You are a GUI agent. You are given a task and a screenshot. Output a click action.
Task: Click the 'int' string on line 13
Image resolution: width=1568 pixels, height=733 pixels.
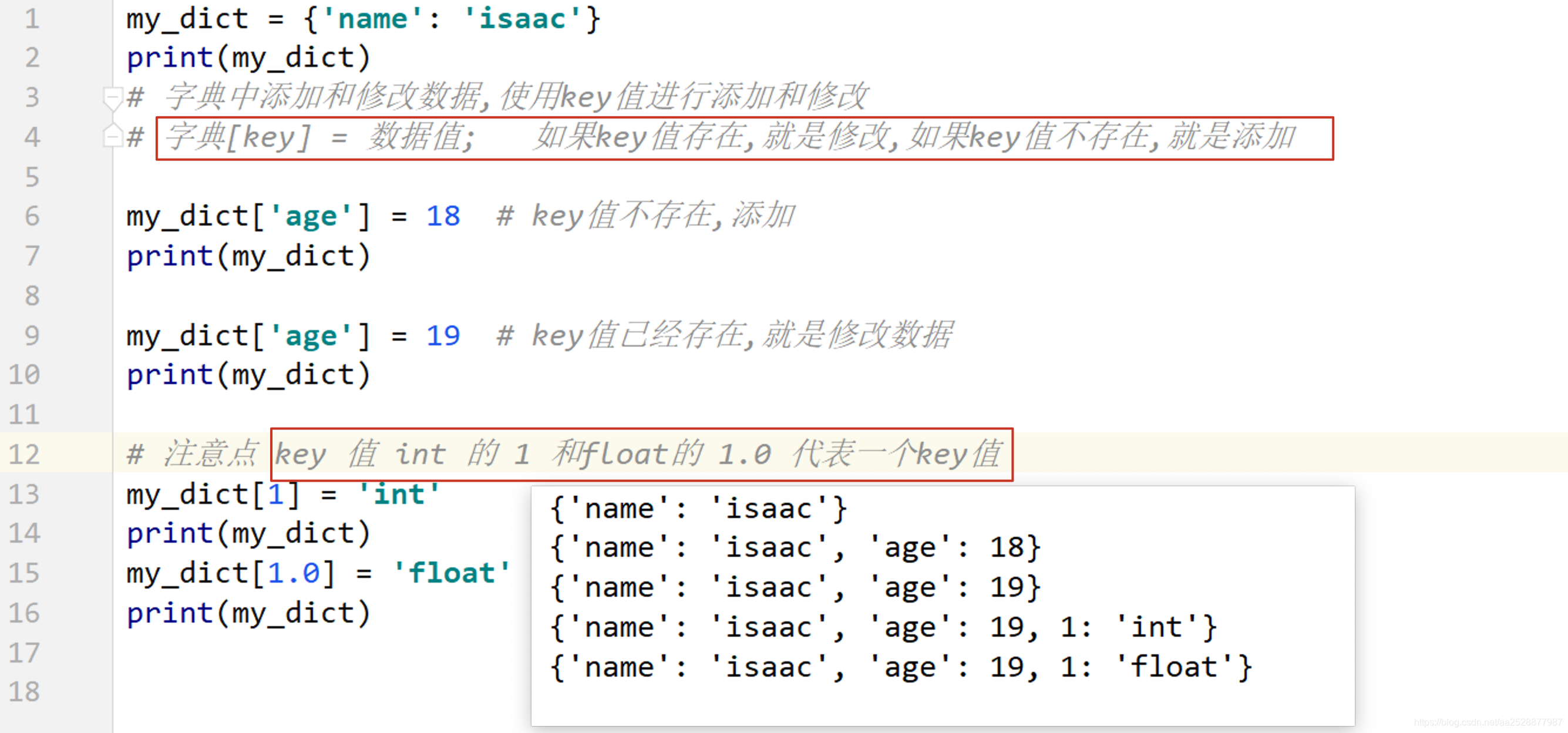(399, 494)
